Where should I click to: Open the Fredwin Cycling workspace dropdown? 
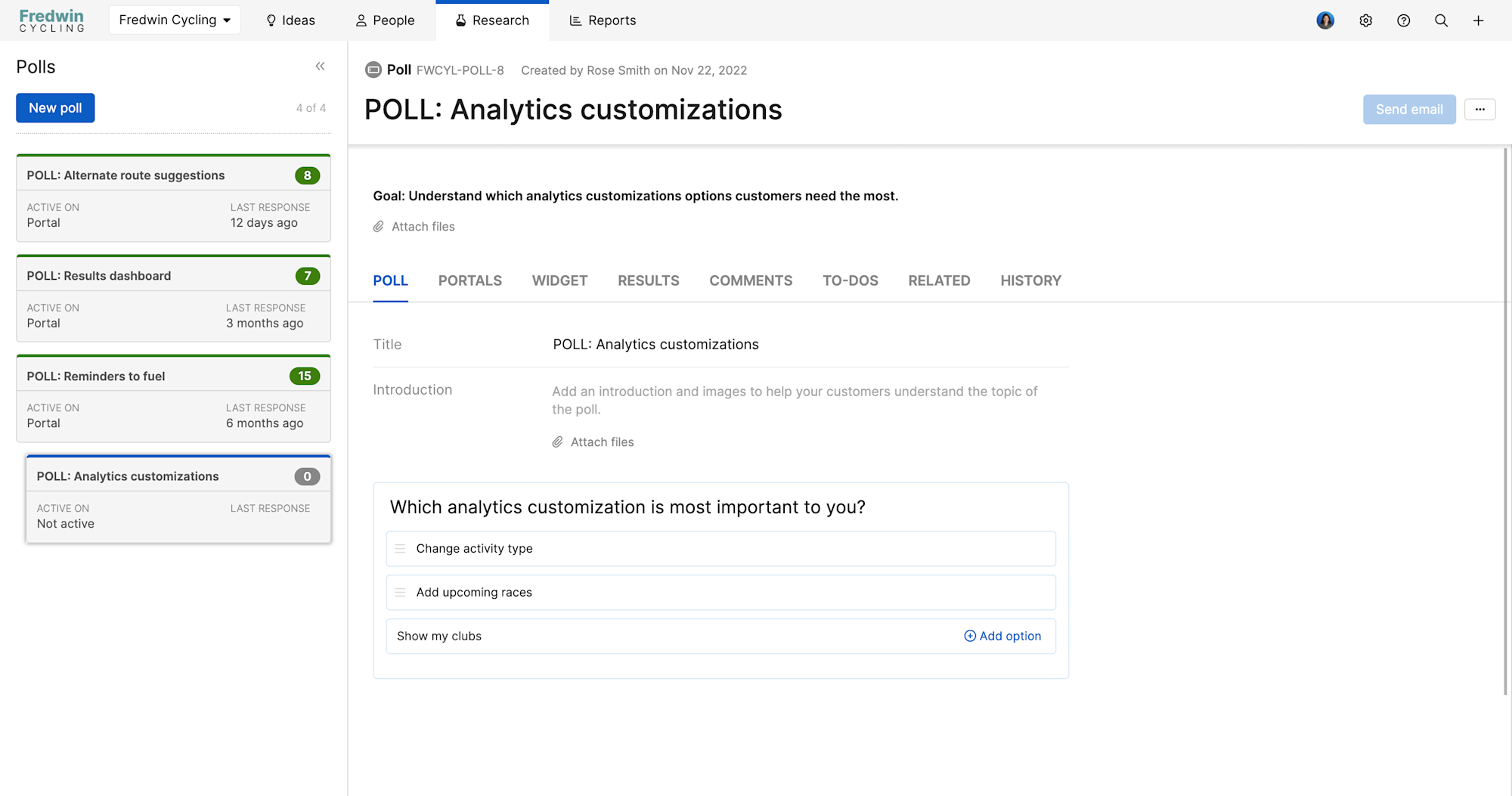(x=175, y=20)
